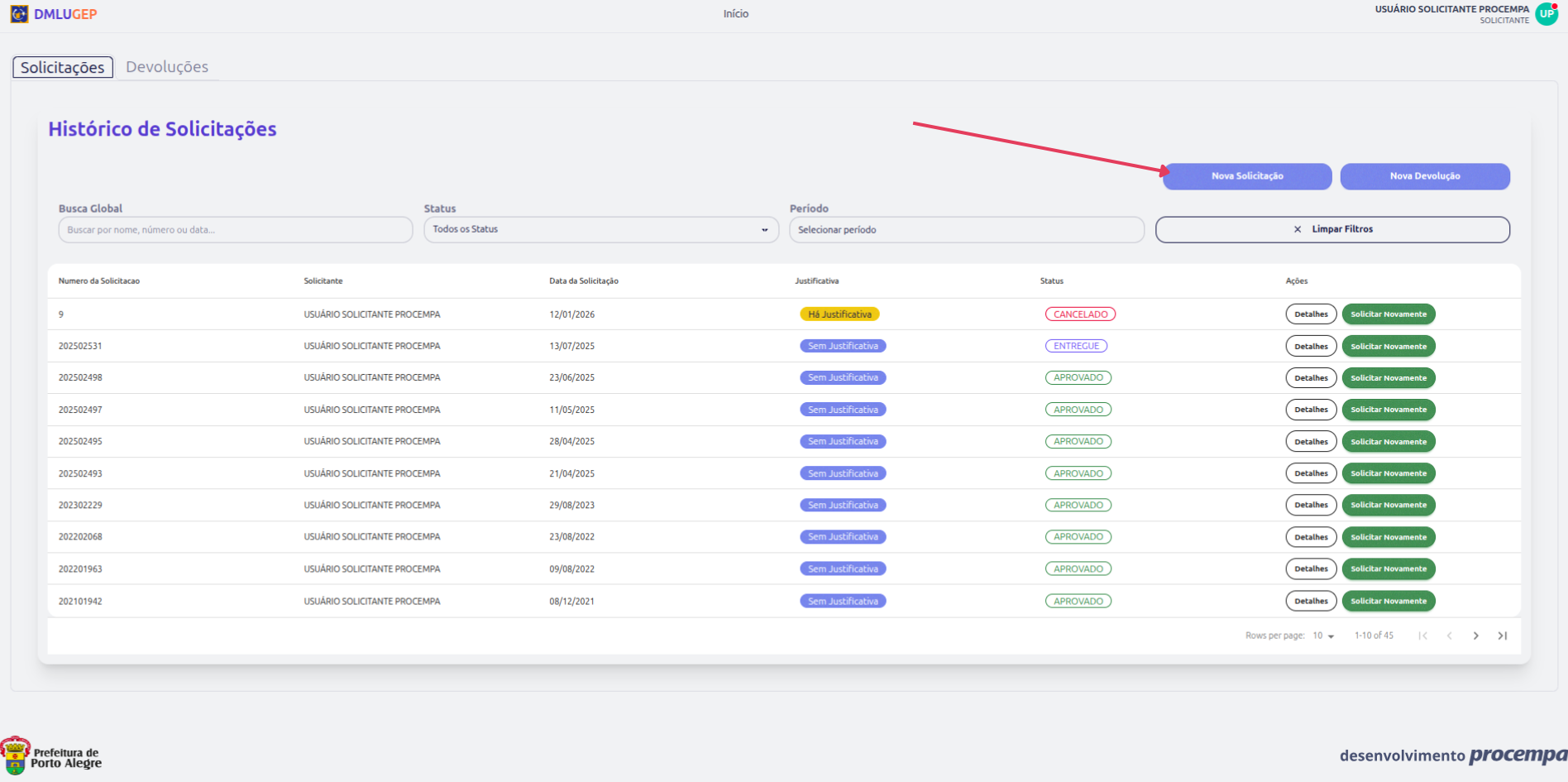Click Solicitar Novamente for request 9
1568x782 pixels.
click(x=1388, y=314)
